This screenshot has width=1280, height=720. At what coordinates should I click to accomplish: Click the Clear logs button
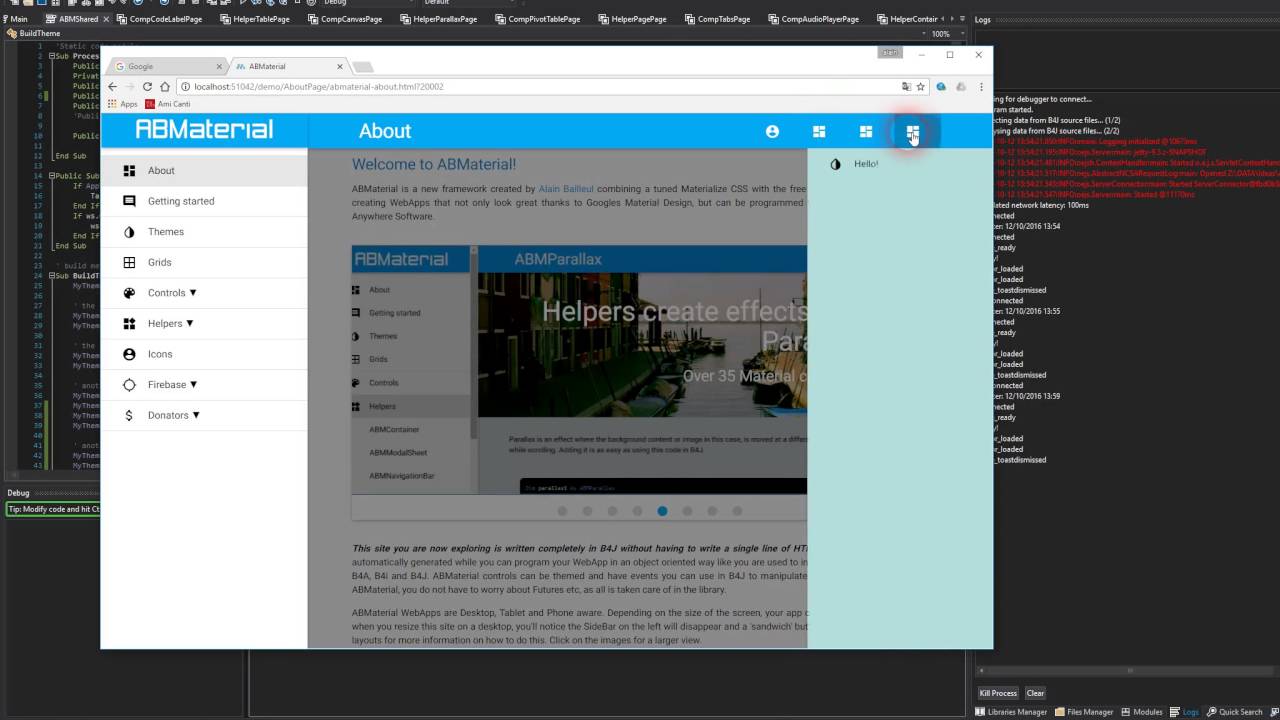(1035, 693)
